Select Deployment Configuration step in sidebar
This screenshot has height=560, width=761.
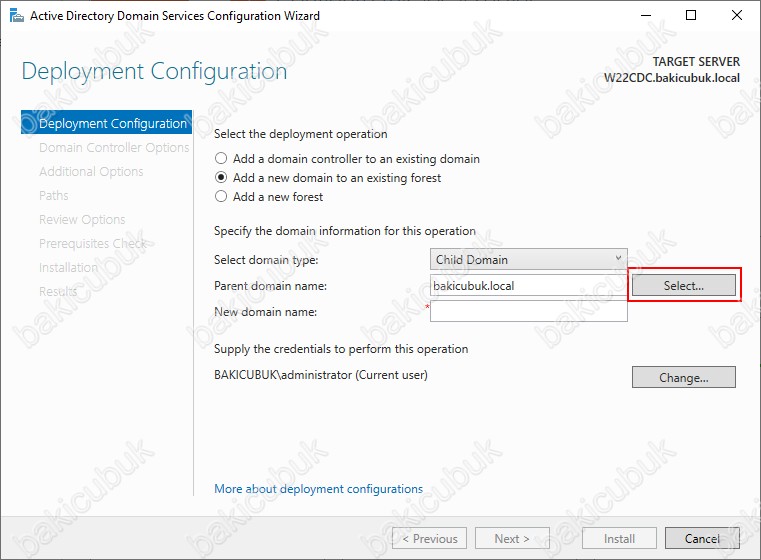coord(106,123)
